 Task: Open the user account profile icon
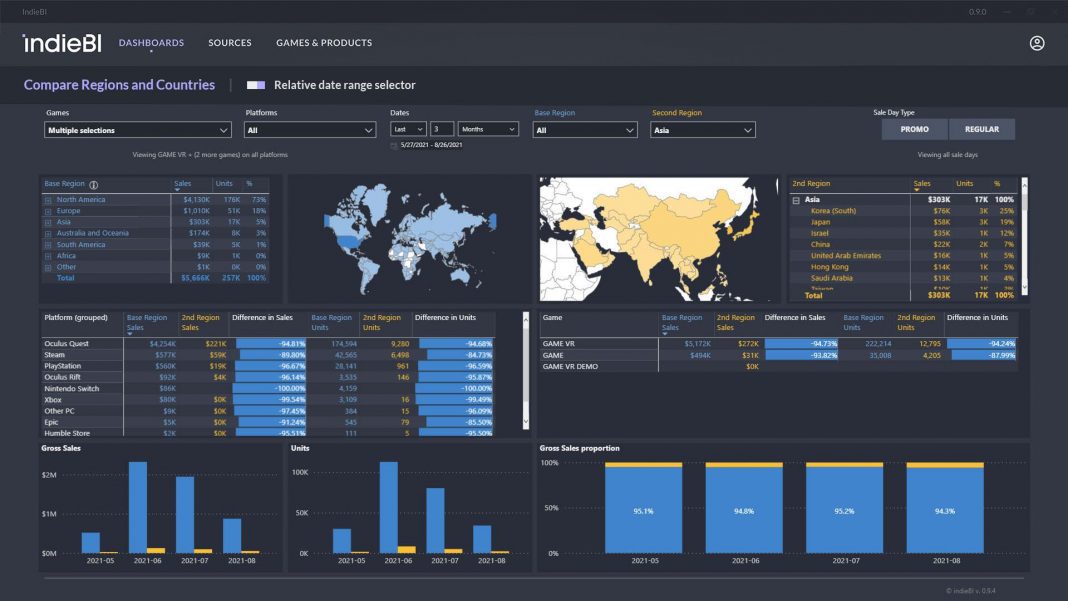1037,43
